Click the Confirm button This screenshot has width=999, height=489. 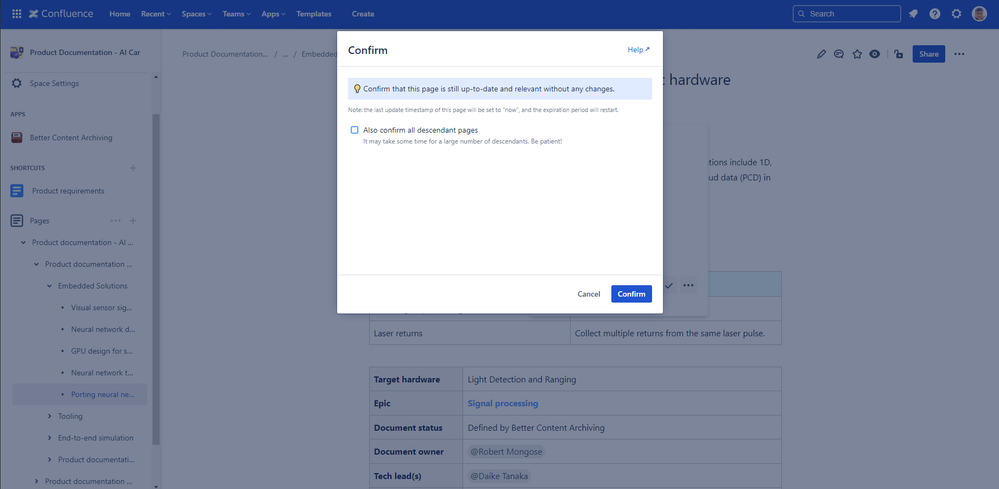[631, 294]
